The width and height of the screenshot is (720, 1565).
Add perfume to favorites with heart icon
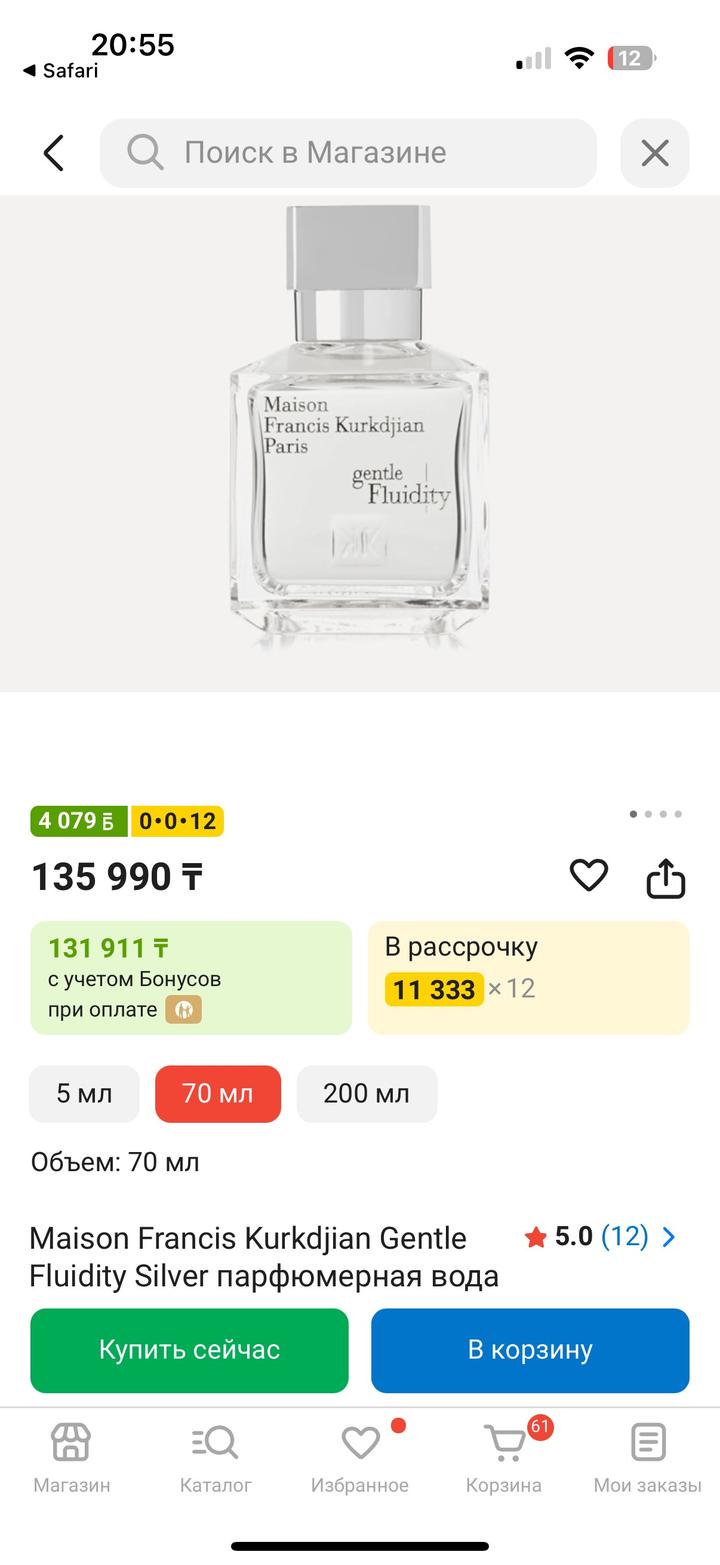[588, 876]
